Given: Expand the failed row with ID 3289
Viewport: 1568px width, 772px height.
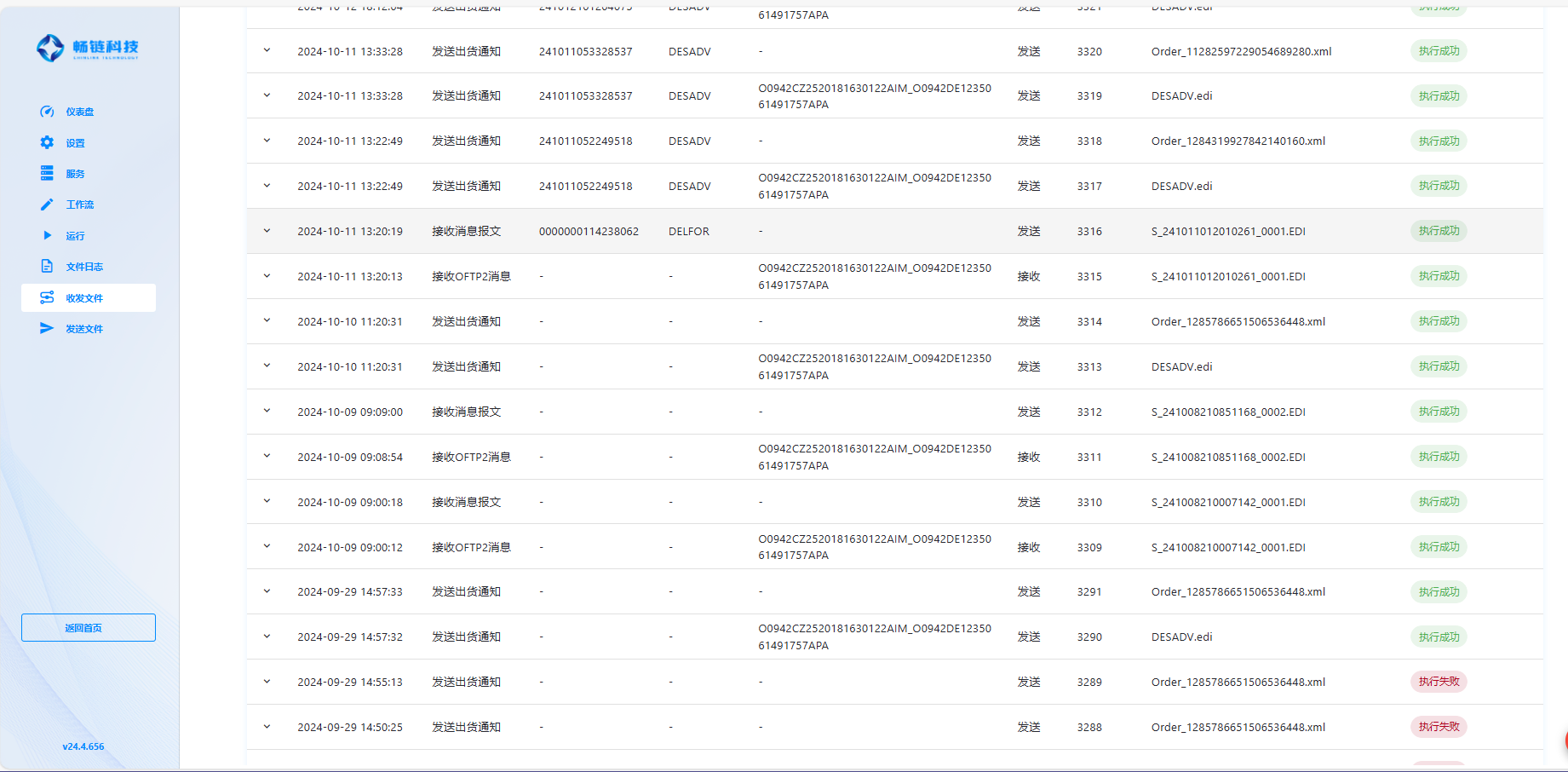Looking at the screenshot, I should click(x=267, y=682).
